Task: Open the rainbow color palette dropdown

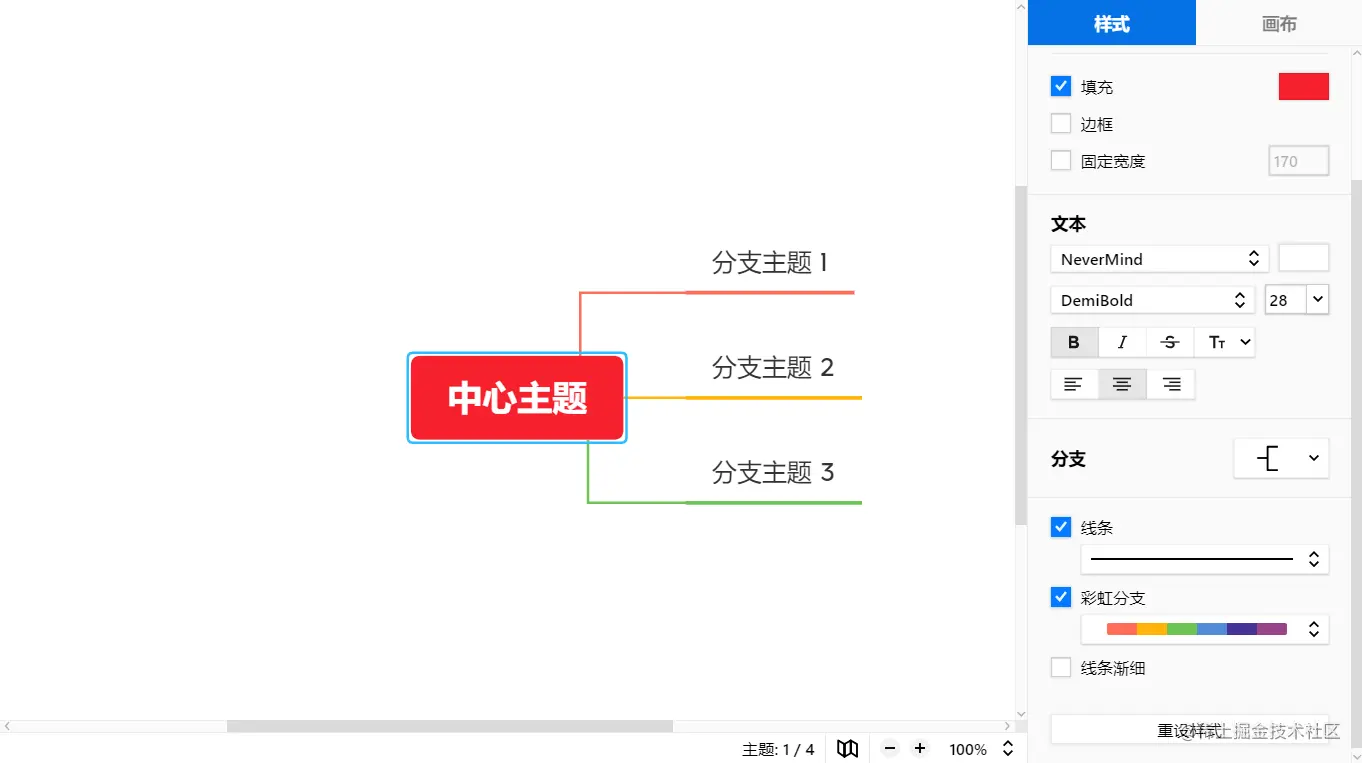Action: [1205, 629]
